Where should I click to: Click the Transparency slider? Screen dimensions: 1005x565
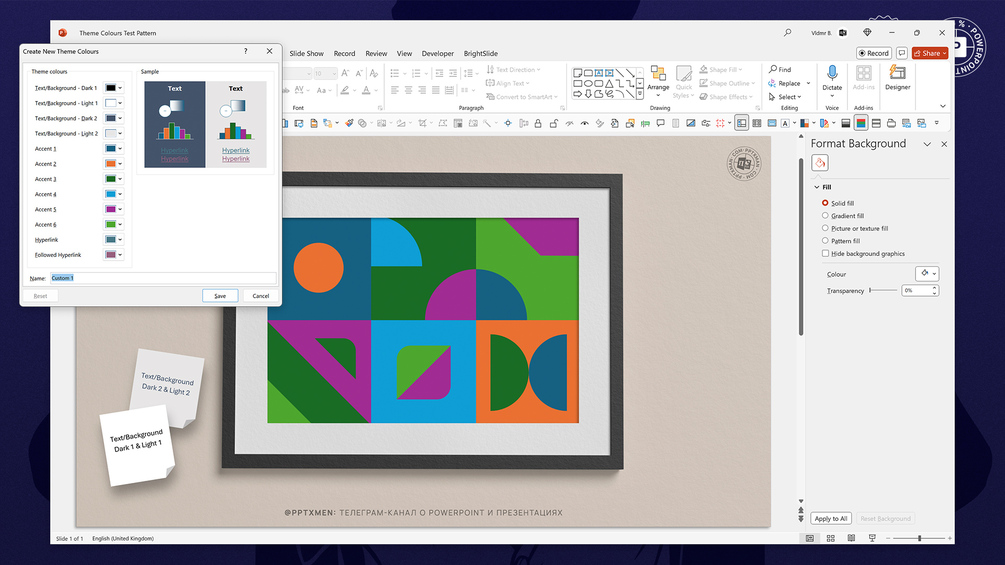click(x=883, y=290)
